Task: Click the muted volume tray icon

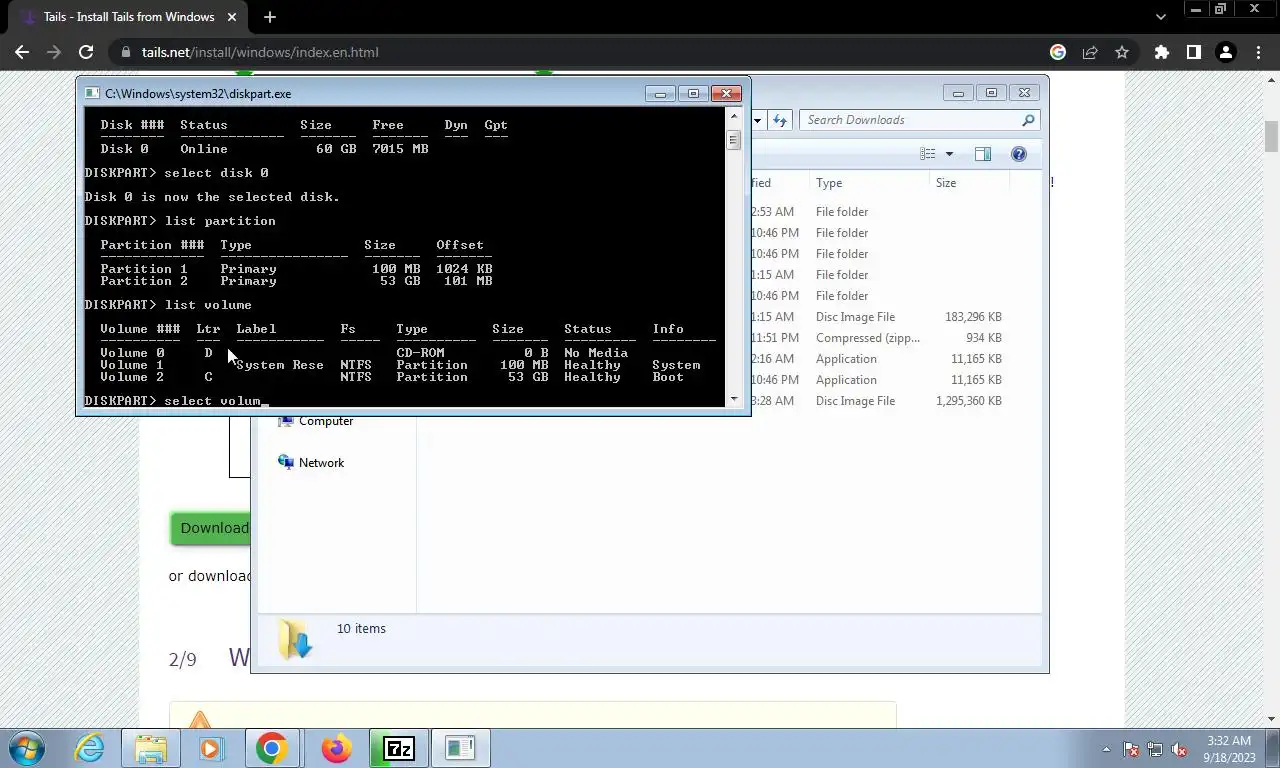Action: pyautogui.click(x=1179, y=749)
